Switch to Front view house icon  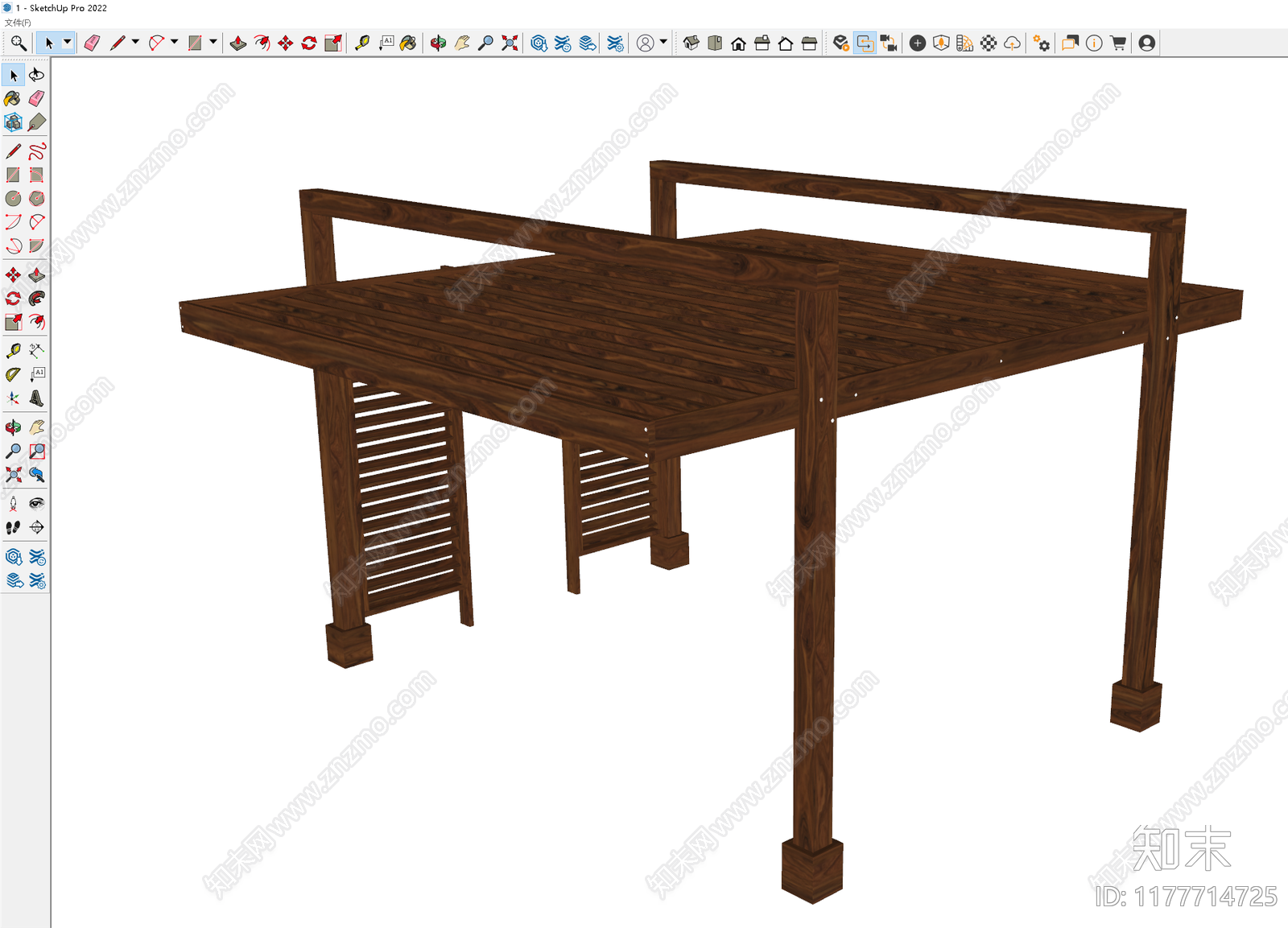point(738,43)
